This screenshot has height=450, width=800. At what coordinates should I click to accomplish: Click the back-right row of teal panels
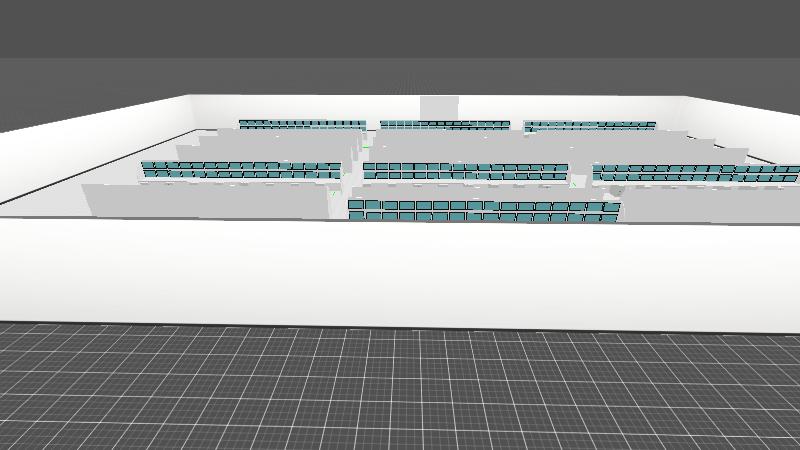pos(590,126)
